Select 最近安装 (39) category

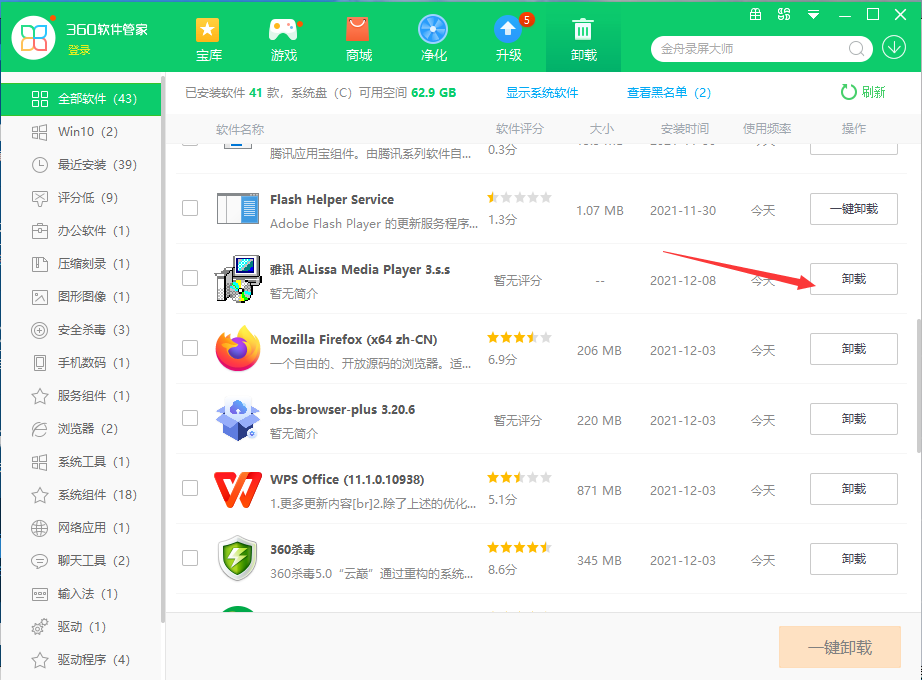81,165
